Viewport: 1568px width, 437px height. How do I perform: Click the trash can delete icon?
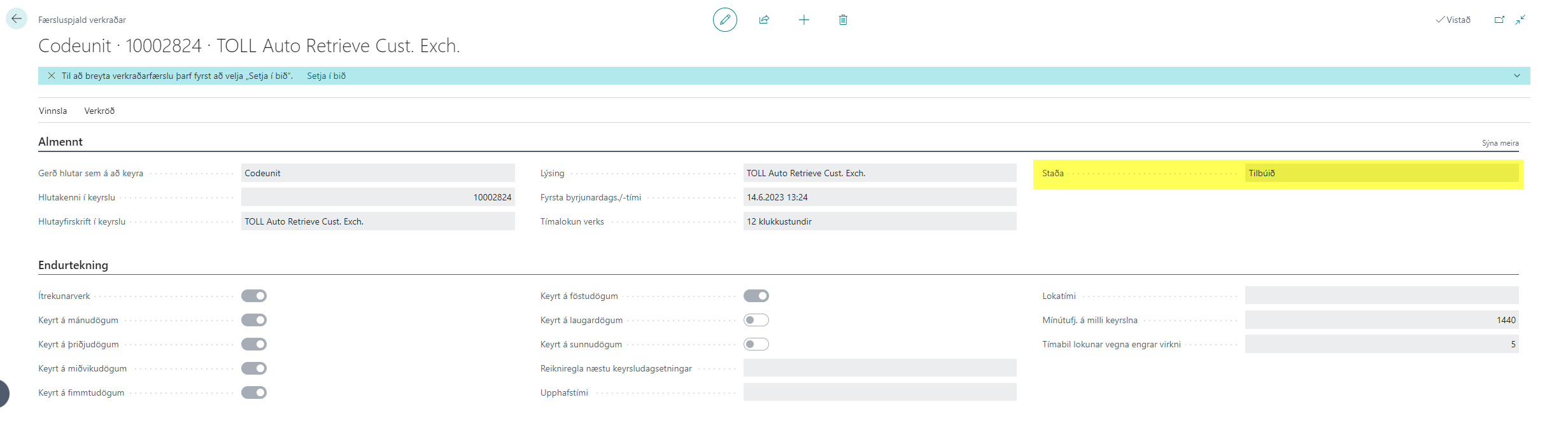coord(843,20)
